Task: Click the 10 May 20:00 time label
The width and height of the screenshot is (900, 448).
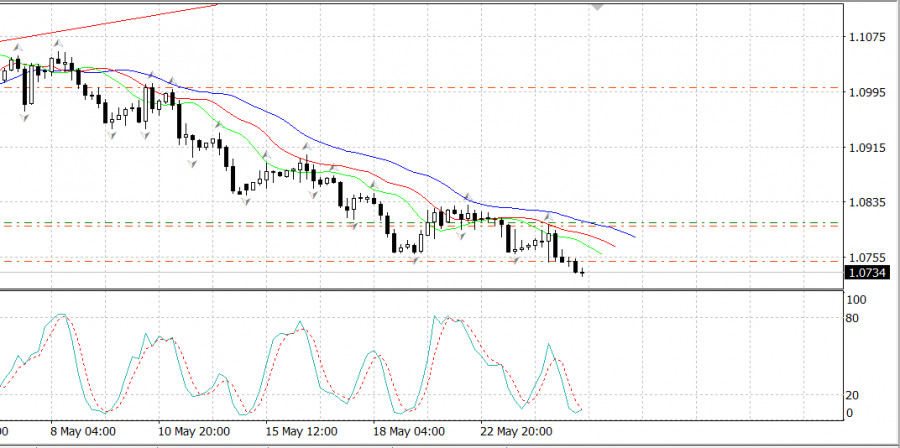Action: coord(194,433)
